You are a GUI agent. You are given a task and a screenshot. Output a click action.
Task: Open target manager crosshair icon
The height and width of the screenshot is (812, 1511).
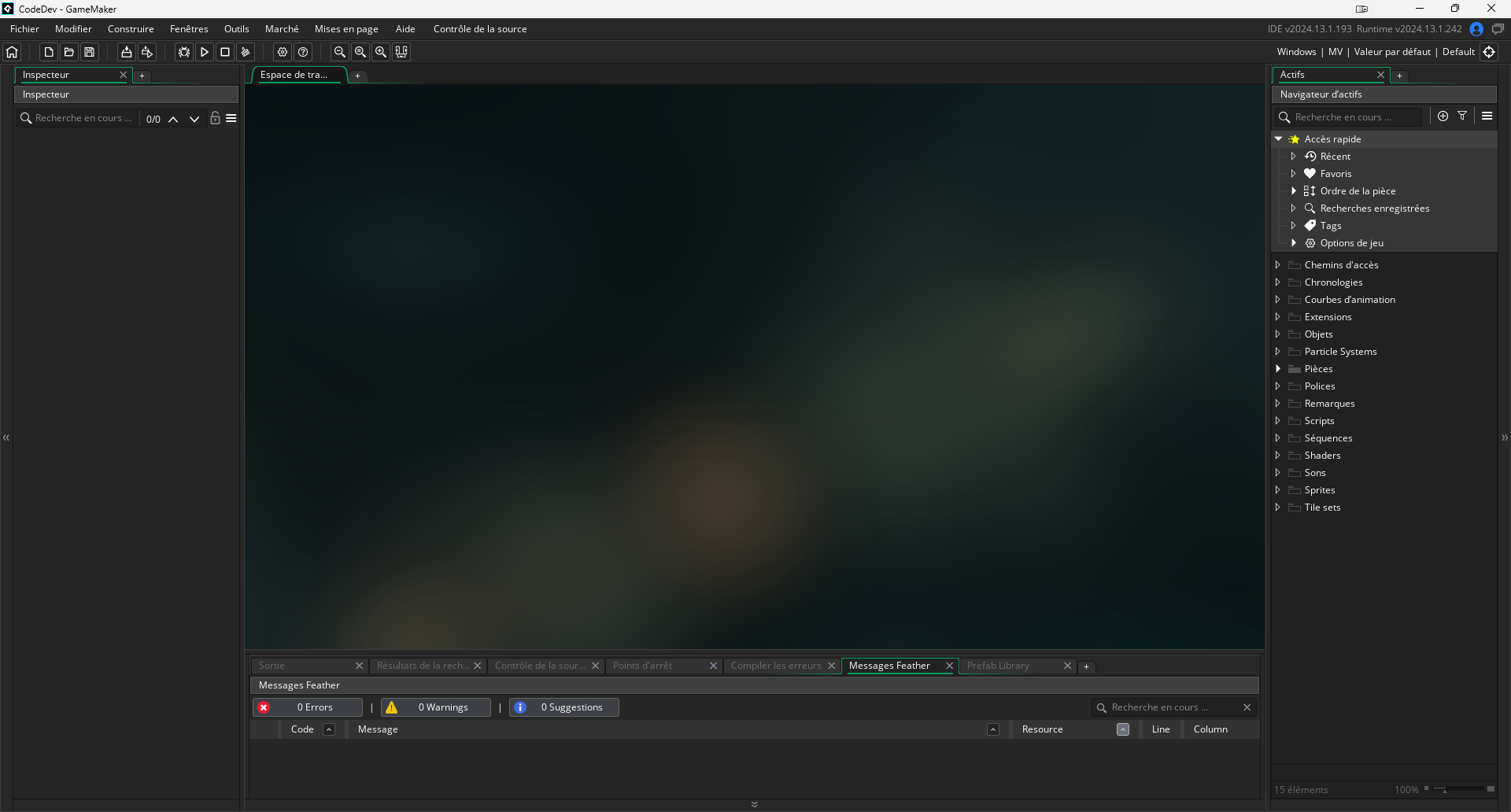1489,52
